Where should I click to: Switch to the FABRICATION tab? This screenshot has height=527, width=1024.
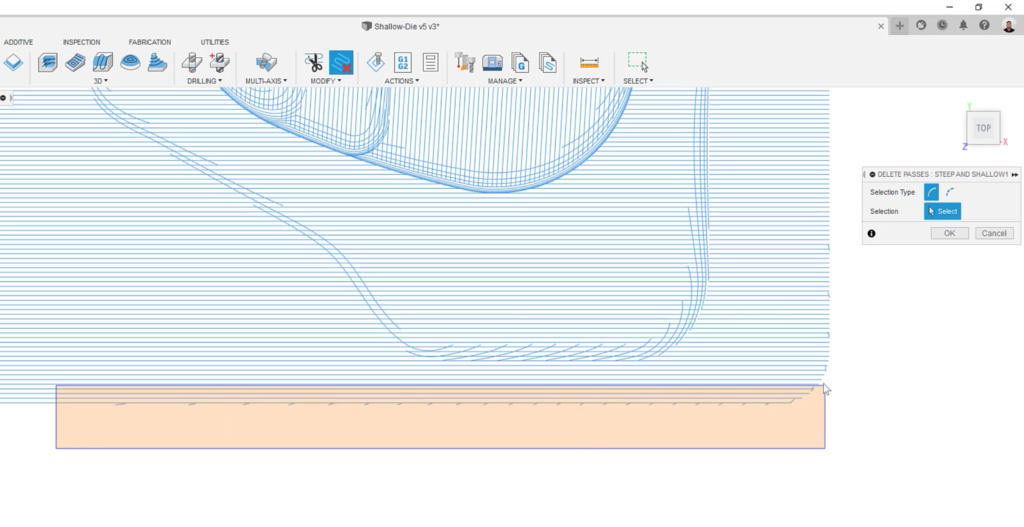tap(150, 42)
